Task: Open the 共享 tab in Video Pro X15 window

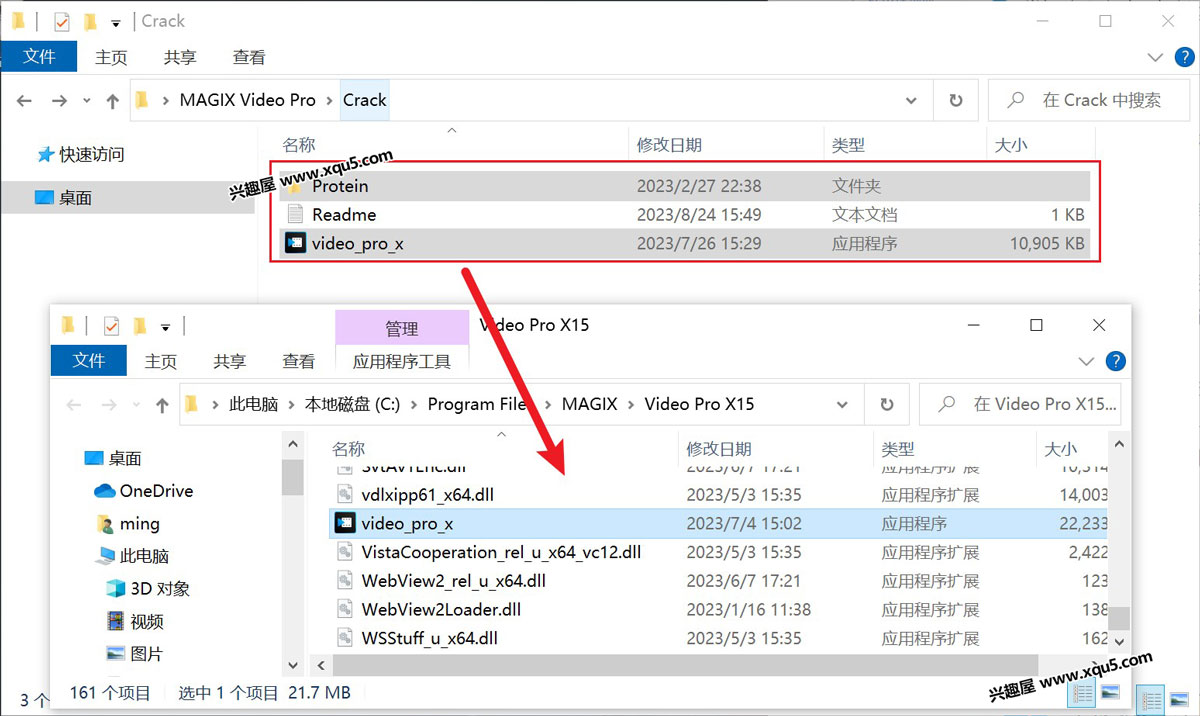Action: point(230,361)
